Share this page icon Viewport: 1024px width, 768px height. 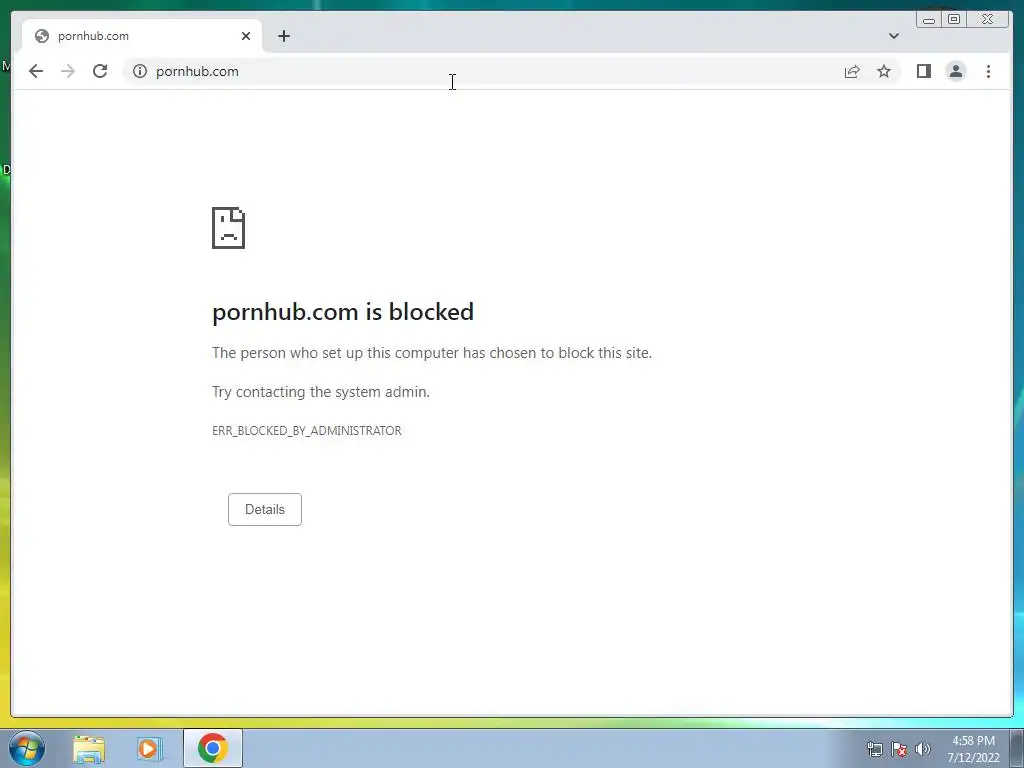[852, 71]
